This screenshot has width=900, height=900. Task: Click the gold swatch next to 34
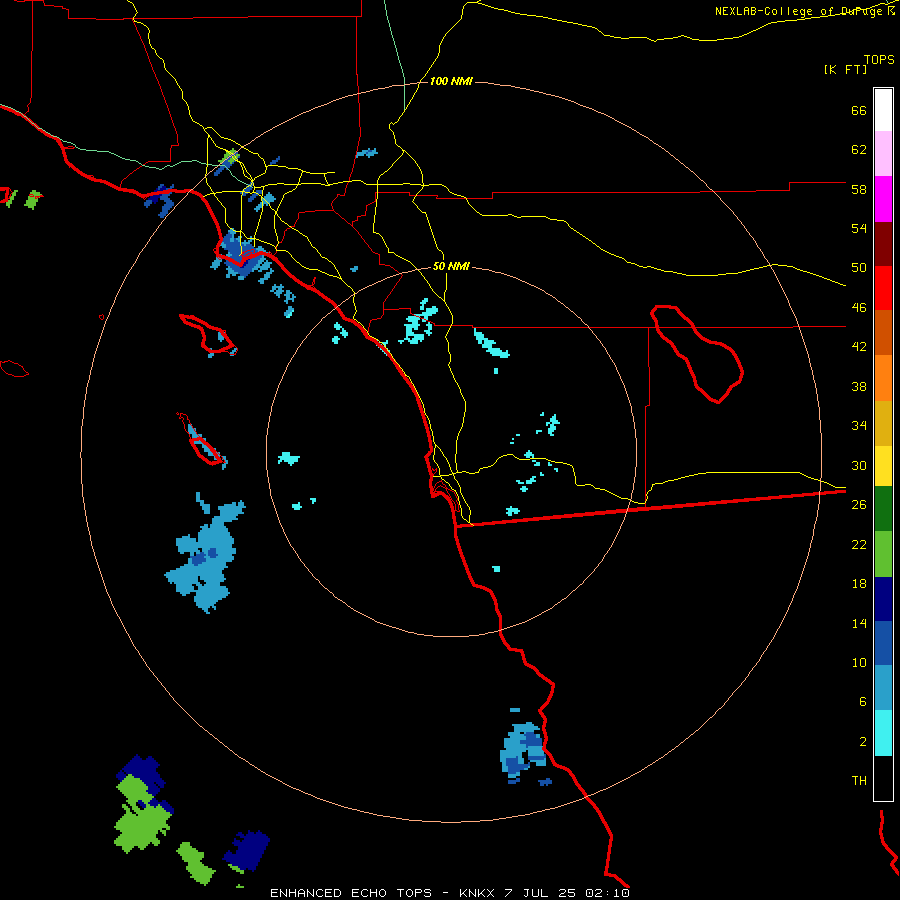pos(883,423)
